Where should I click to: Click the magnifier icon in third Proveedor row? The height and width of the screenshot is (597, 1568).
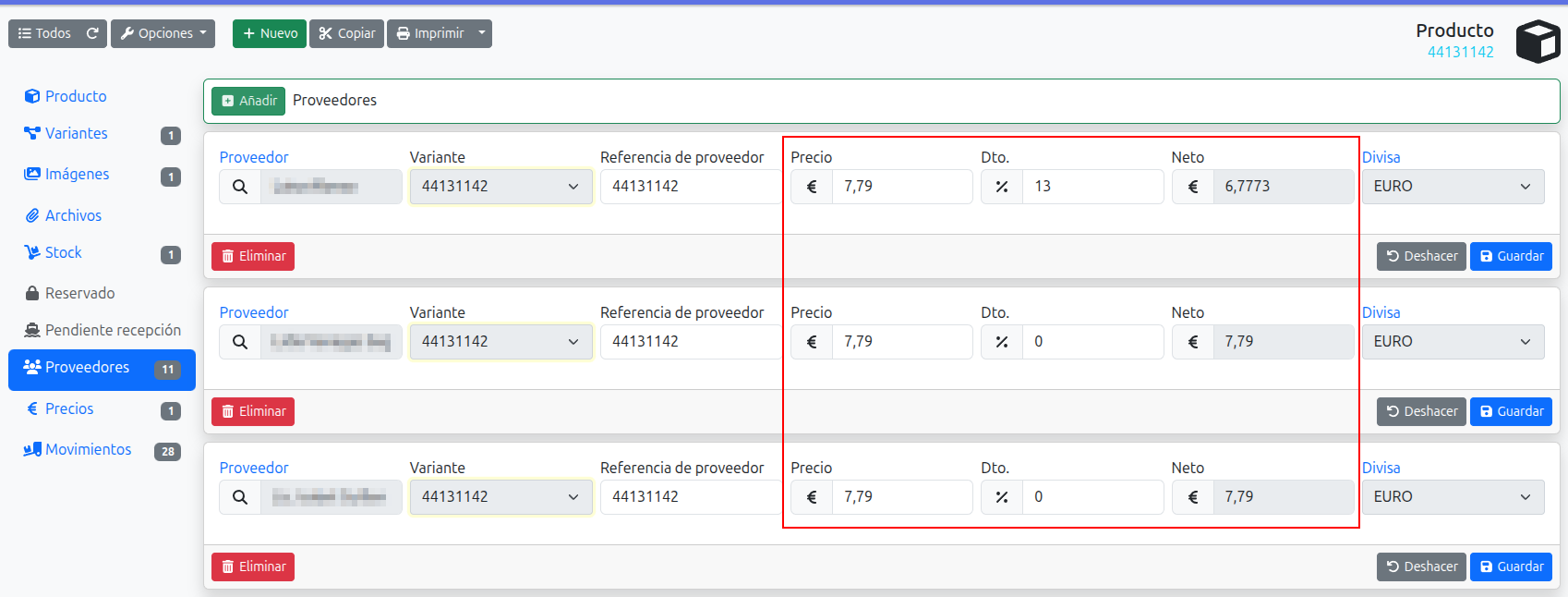coord(240,497)
